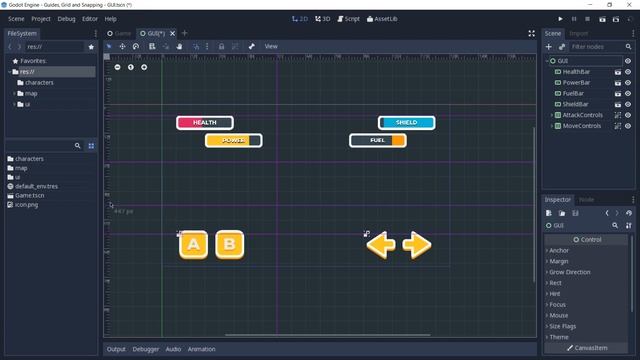Viewport: 640px width, 360px height.
Task: Expand the MoveControls node
Action: pos(552,126)
